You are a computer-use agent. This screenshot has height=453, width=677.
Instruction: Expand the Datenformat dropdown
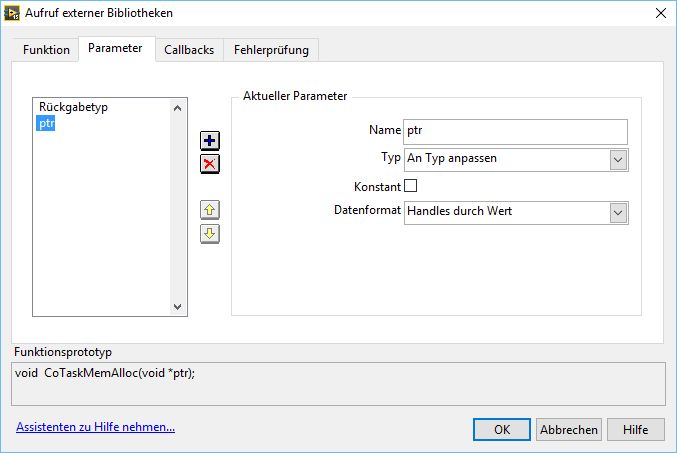click(618, 212)
